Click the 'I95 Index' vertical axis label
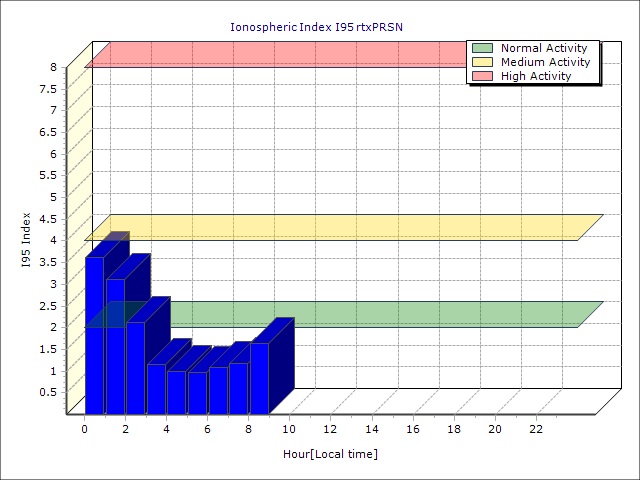 point(27,240)
